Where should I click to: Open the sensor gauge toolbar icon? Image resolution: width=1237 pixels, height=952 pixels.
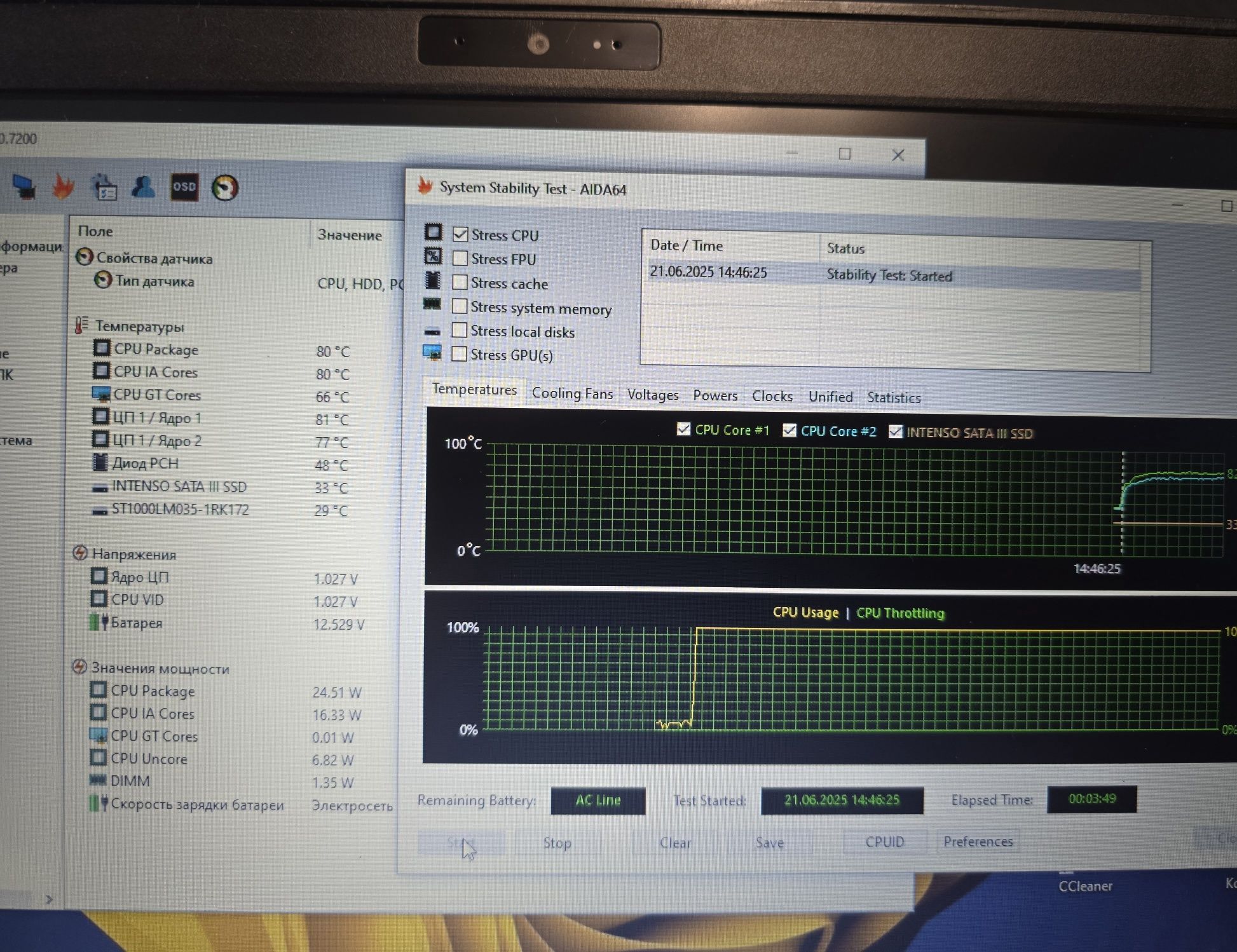point(225,187)
